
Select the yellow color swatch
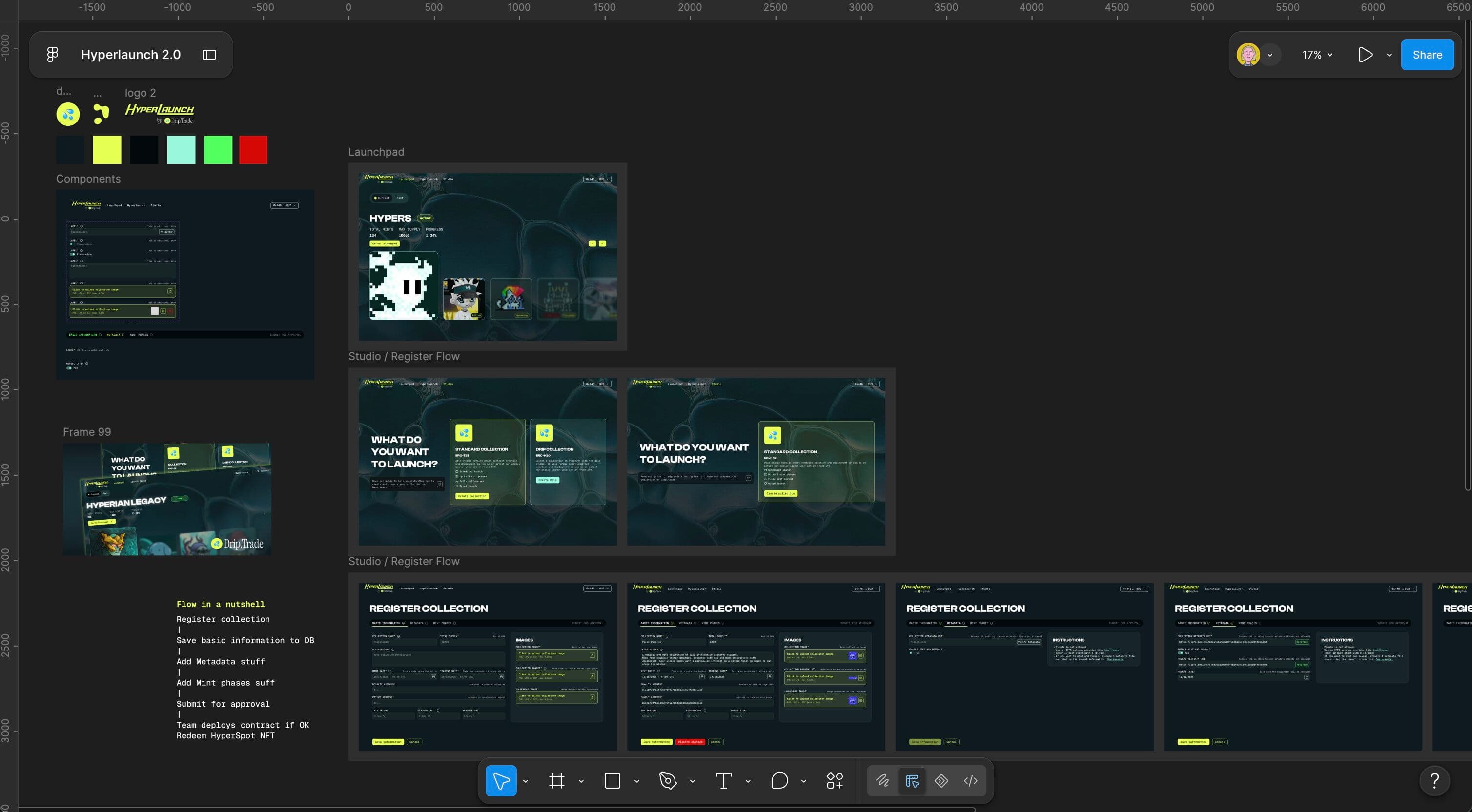pyautogui.click(x=107, y=150)
